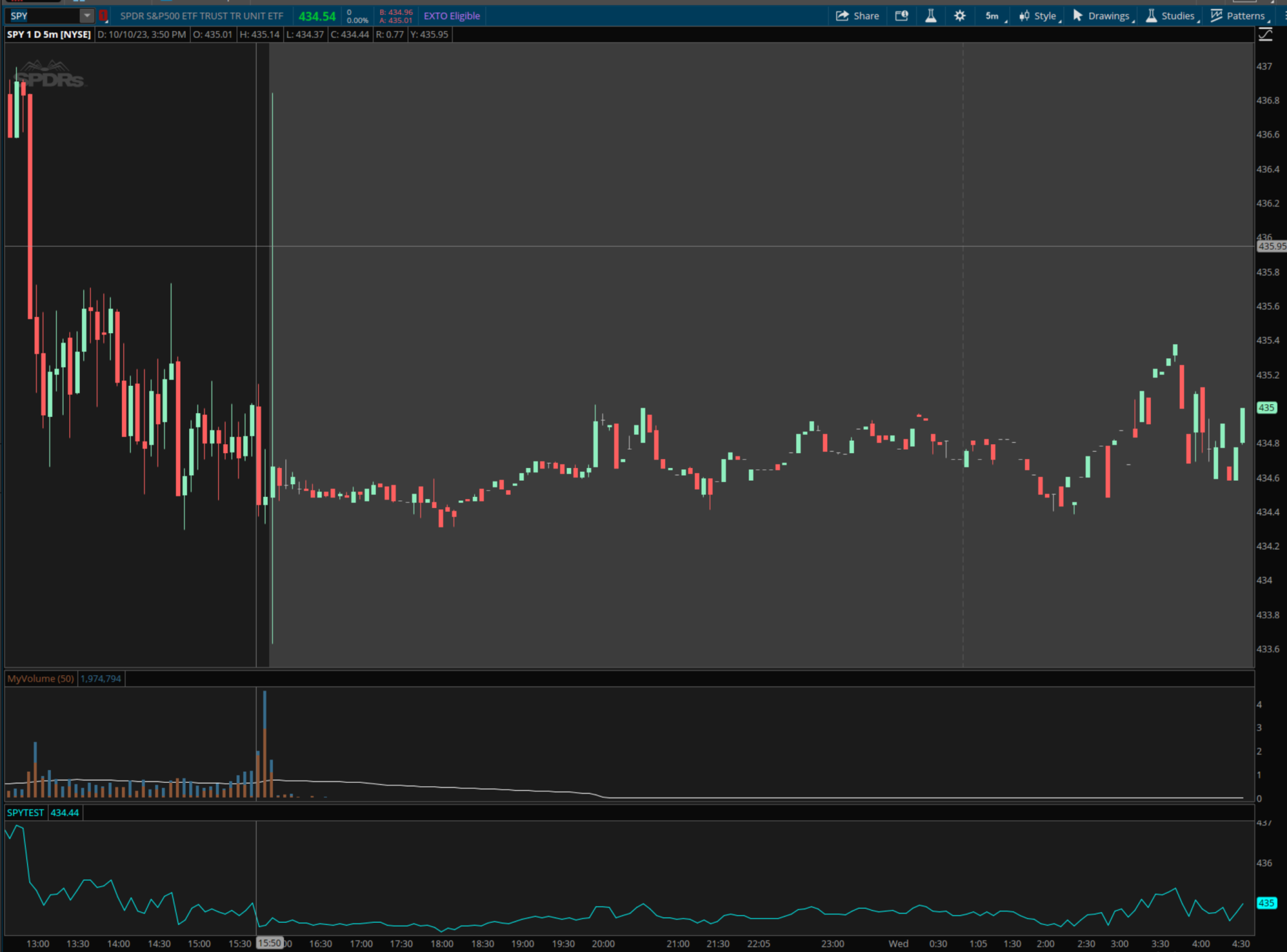This screenshot has width=1287, height=952.
Task: Click the 435.95 crosshair price bubble
Action: (x=1271, y=246)
